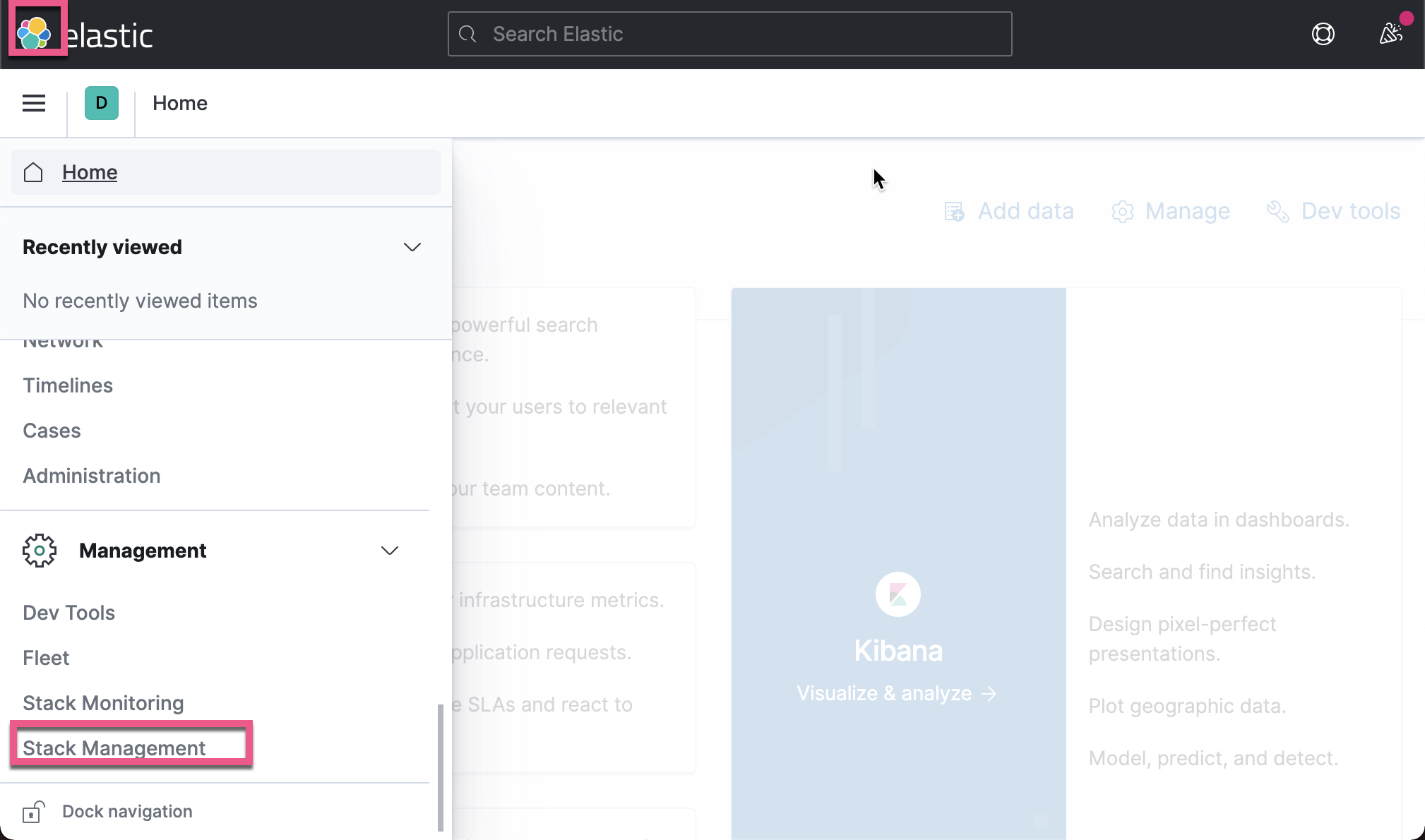Collapse the Management section chevron
This screenshot has height=840, width=1425.
coord(388,551)
